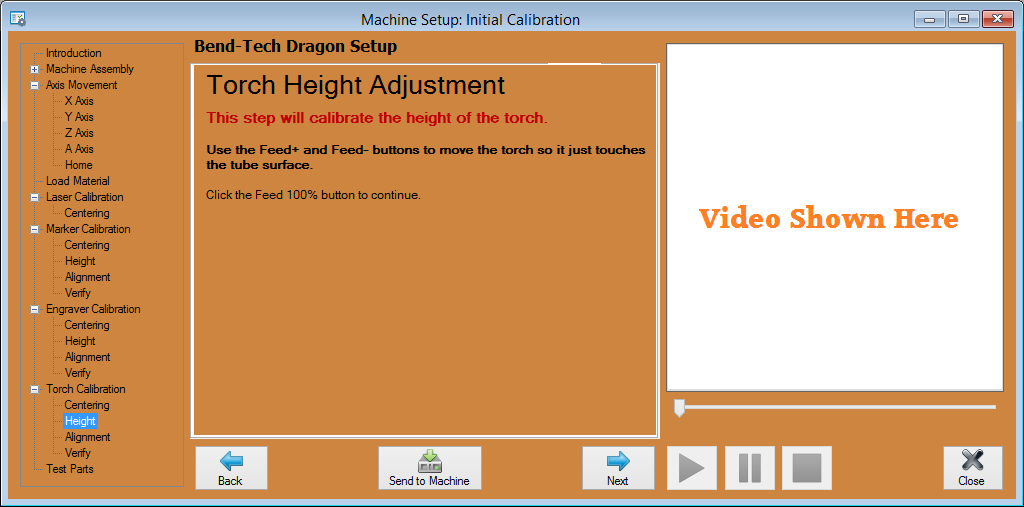Image resolution: width=1024 pixels, height=507 pixels.
Task: Open Alignment under Torch Calibration
Action: click(x=88, y=437)
